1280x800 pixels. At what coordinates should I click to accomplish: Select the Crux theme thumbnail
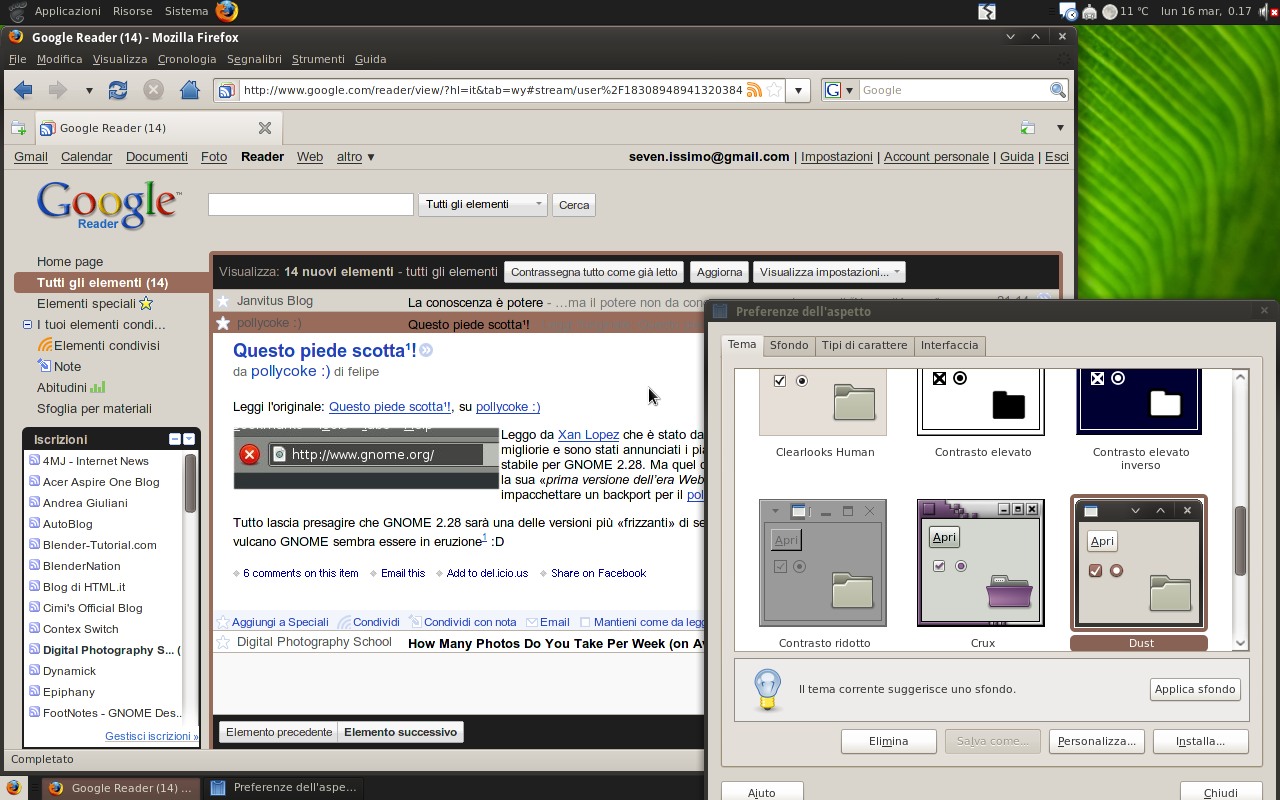[x=980, y=563]
